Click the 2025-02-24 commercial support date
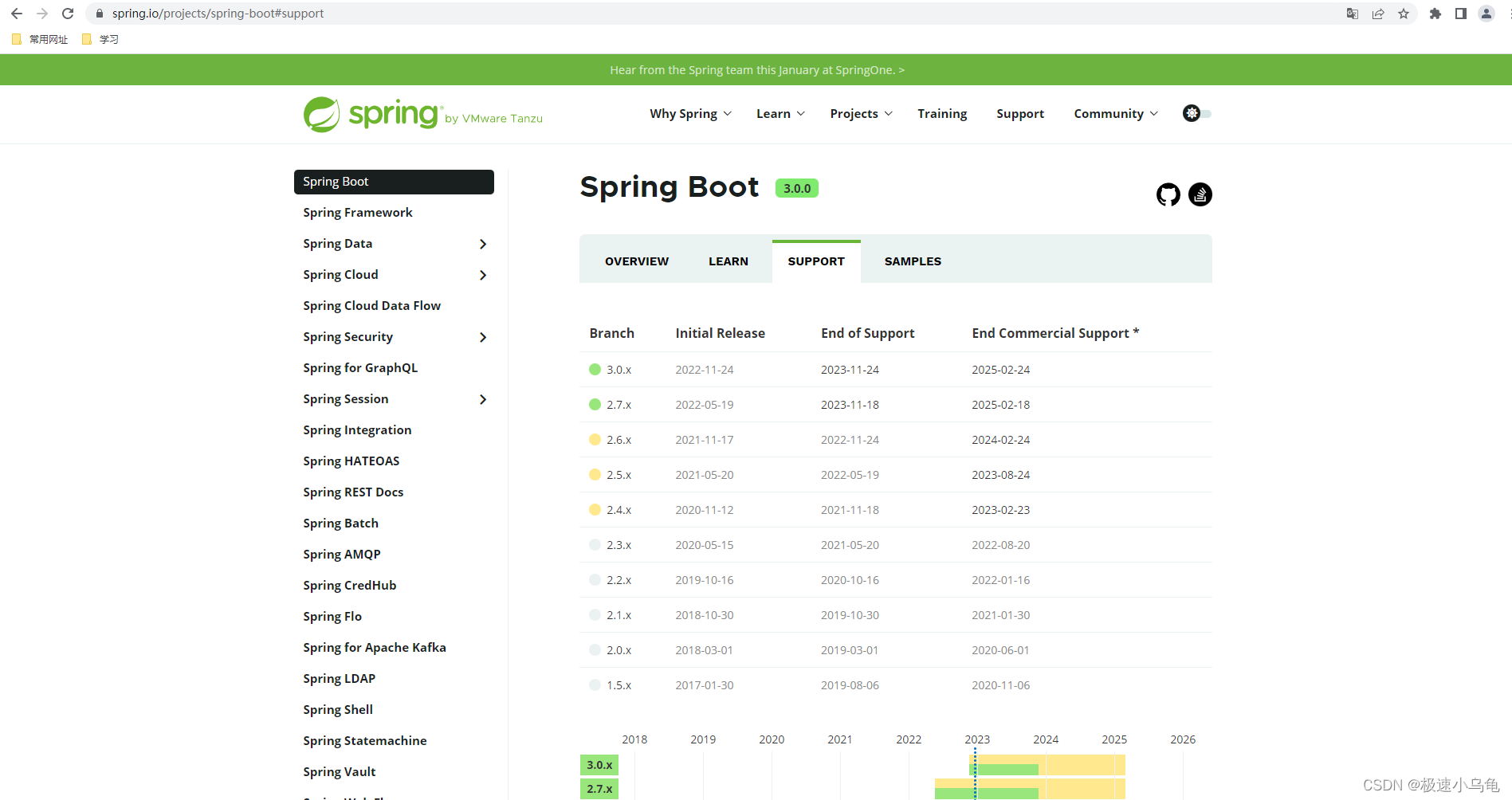 tap(1000, 370)
